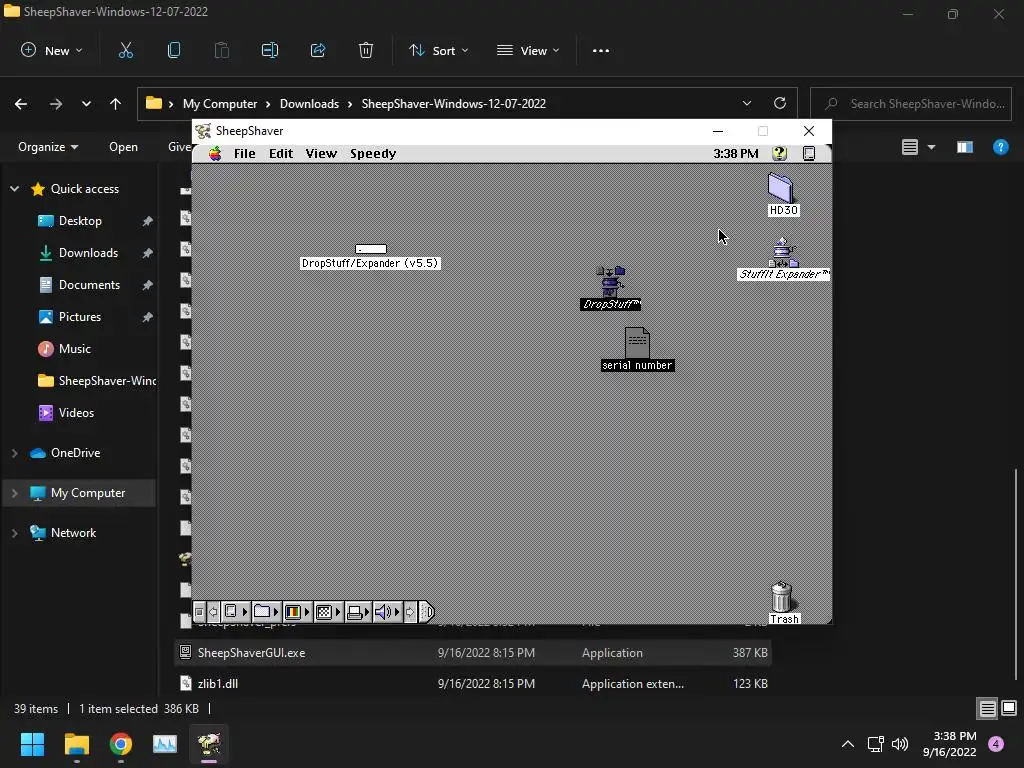1024x768 pixels.
Task: Open Explorer help question-mark icon
Action: point(1000,147)
